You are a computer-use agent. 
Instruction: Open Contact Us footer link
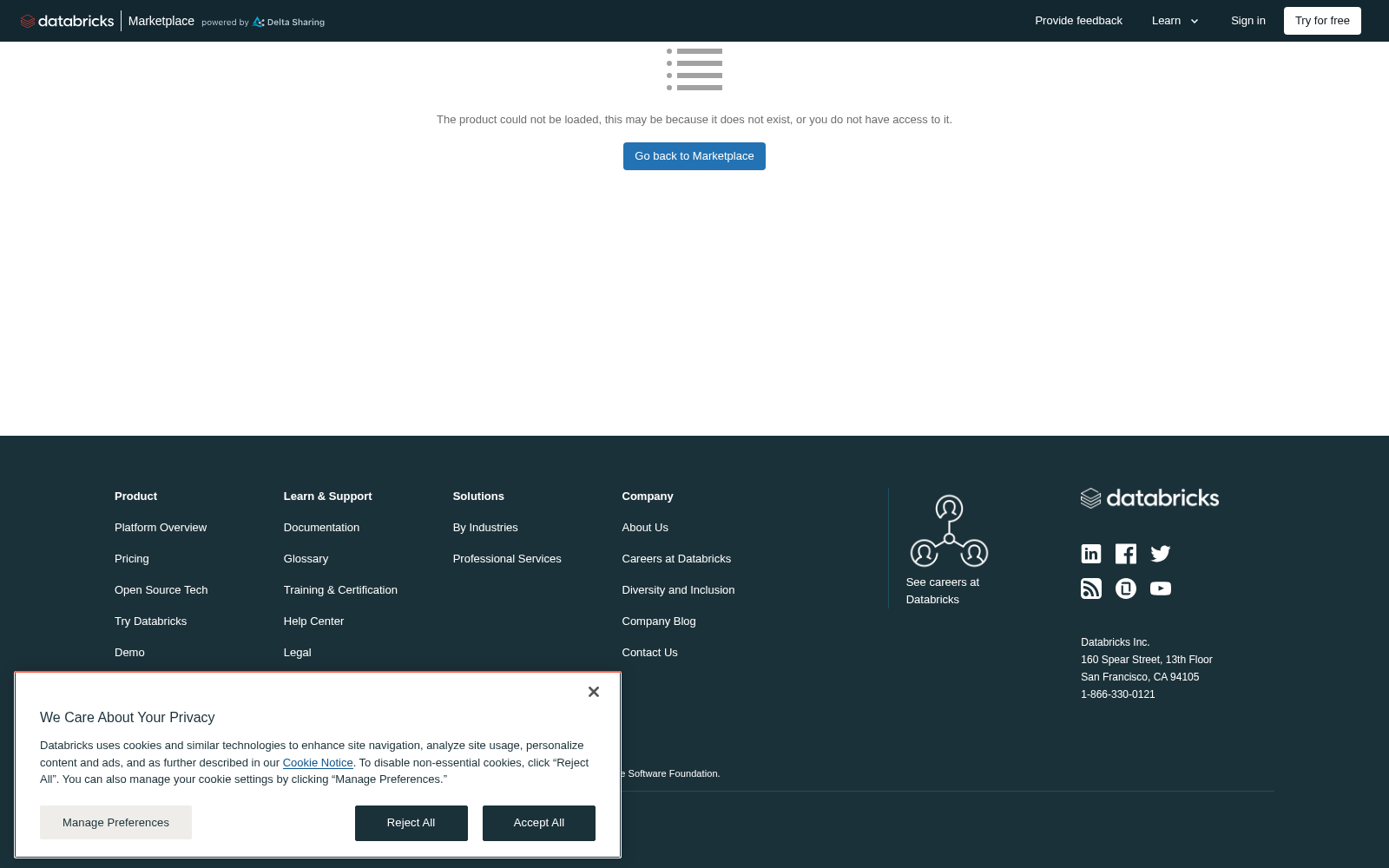649,653
